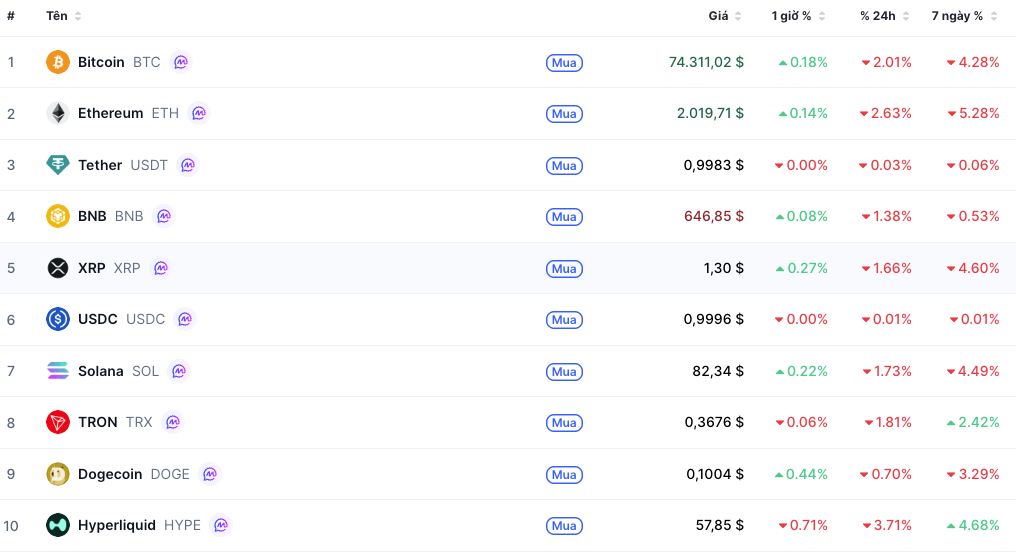This screenshot has width=1016, height=554.
Task: Sort the table by Giá column
Action: click(x=724, y=16)
